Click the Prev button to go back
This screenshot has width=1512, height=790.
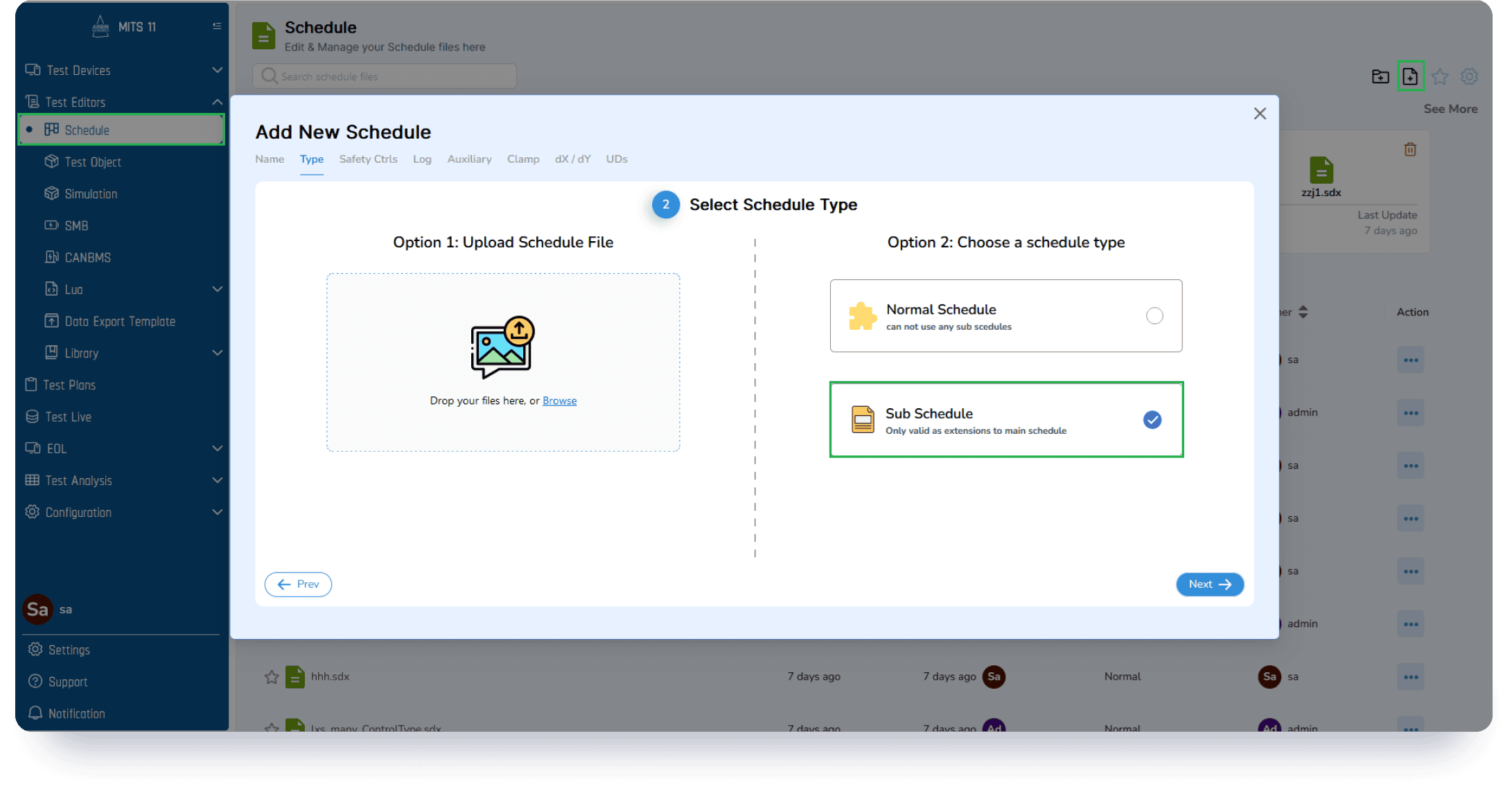[x=298, y=584]
